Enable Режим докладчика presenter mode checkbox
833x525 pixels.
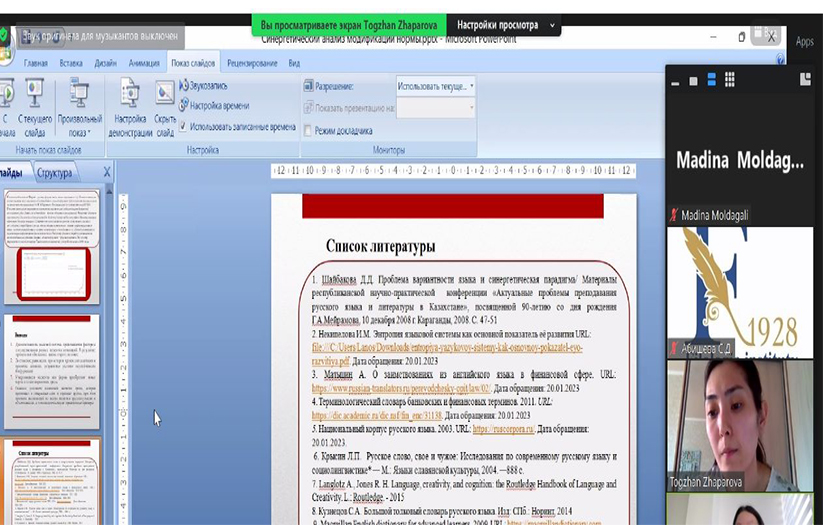308,130
